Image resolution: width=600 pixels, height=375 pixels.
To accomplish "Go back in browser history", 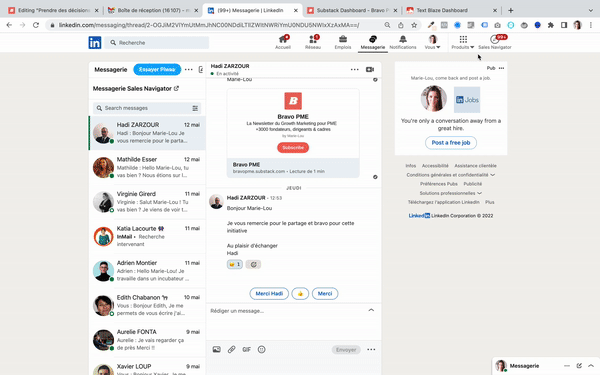I will (9, 25).
